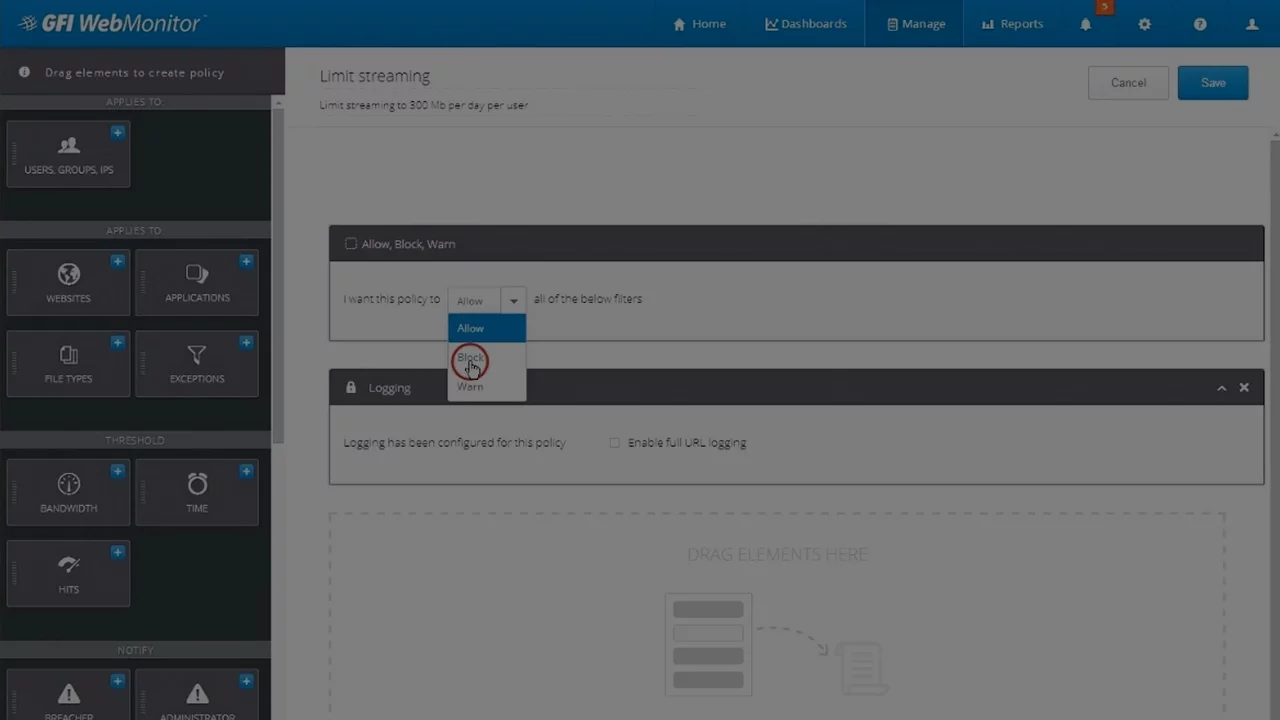Click the notification count badge
Screen dimensions: 1280x720
[x=1105, y=7]
